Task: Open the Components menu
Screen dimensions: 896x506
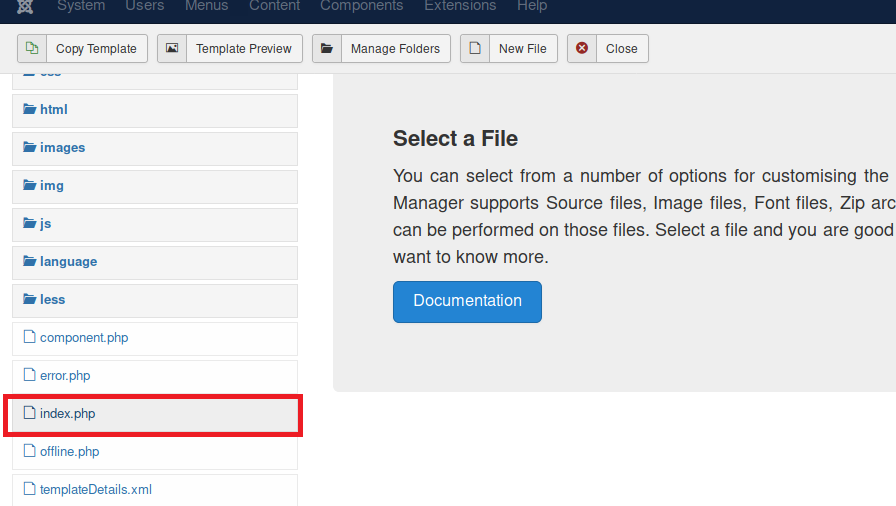Action: (362, 6)
